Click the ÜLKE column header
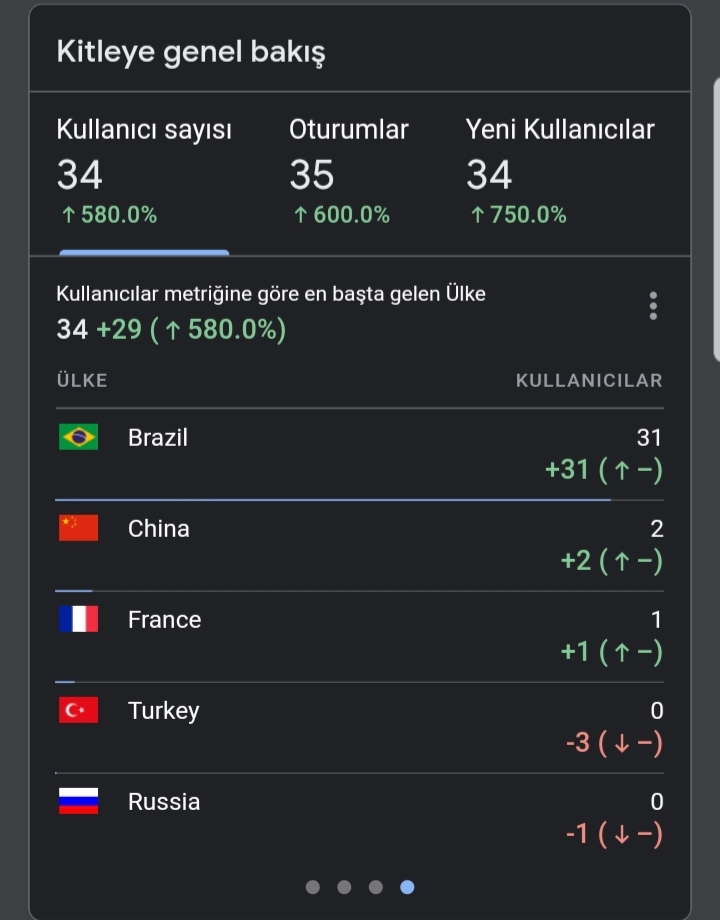 pos(82,381)
